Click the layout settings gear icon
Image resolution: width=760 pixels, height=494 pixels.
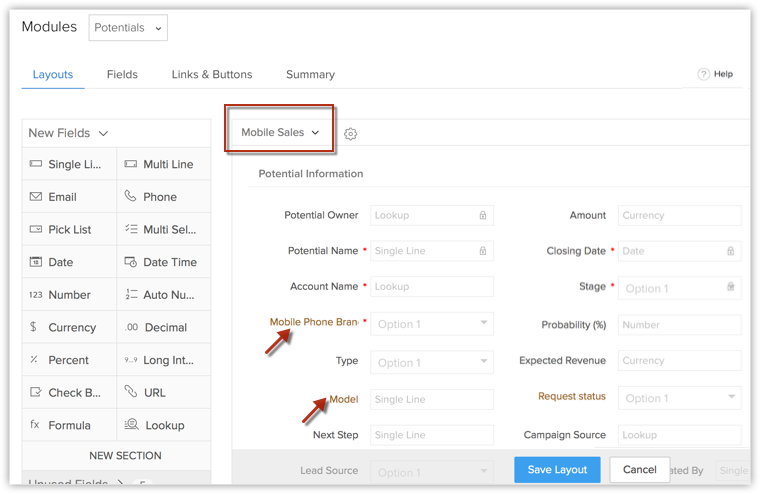click(350, 133)
